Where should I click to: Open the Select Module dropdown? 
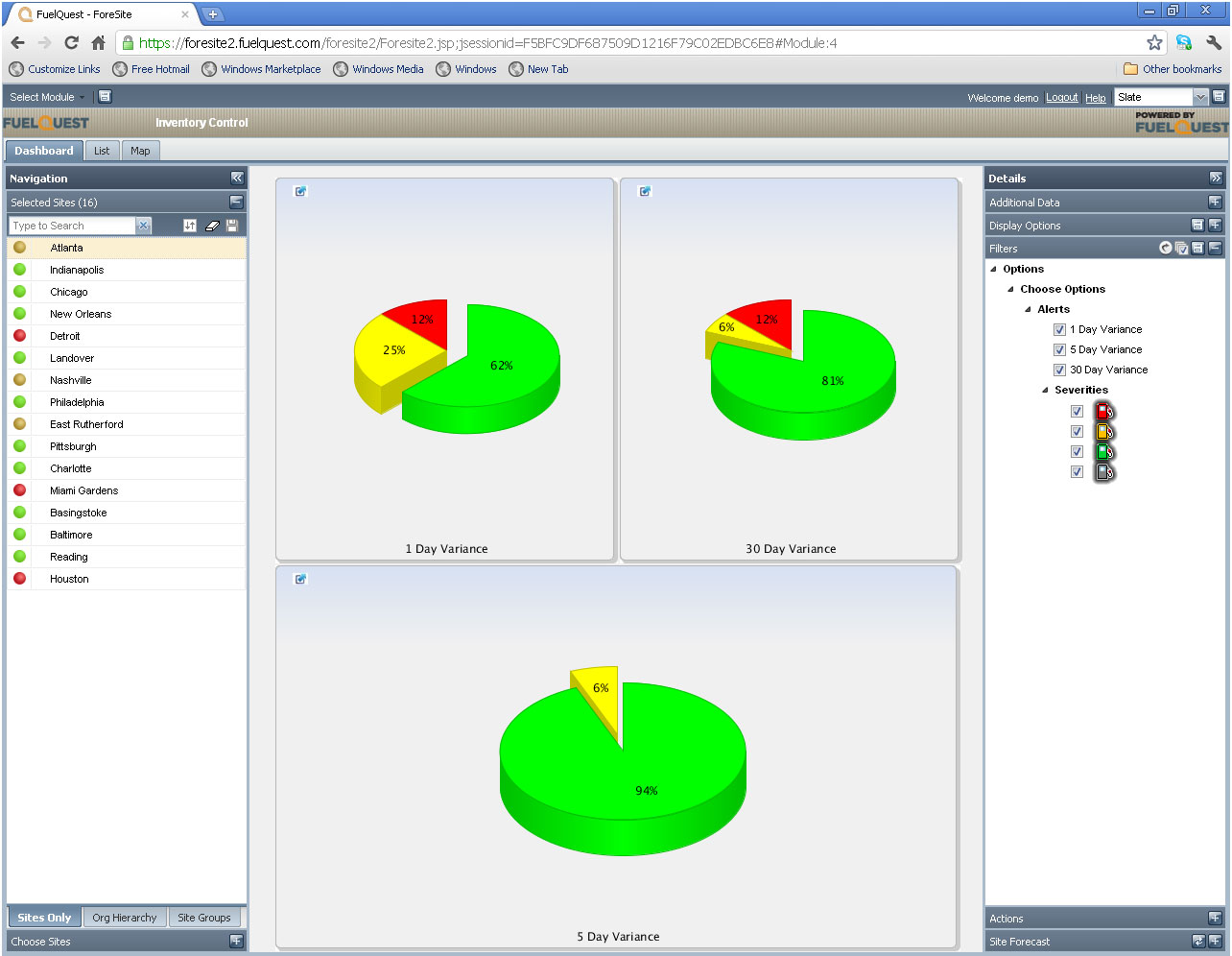point(47,97)
